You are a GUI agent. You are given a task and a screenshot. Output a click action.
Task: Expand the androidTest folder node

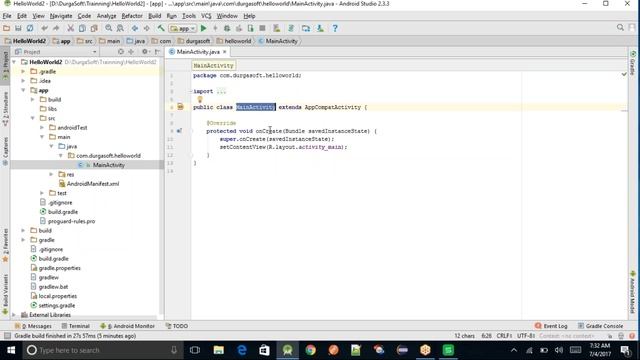pyautogui.click(x=42, y=128)
